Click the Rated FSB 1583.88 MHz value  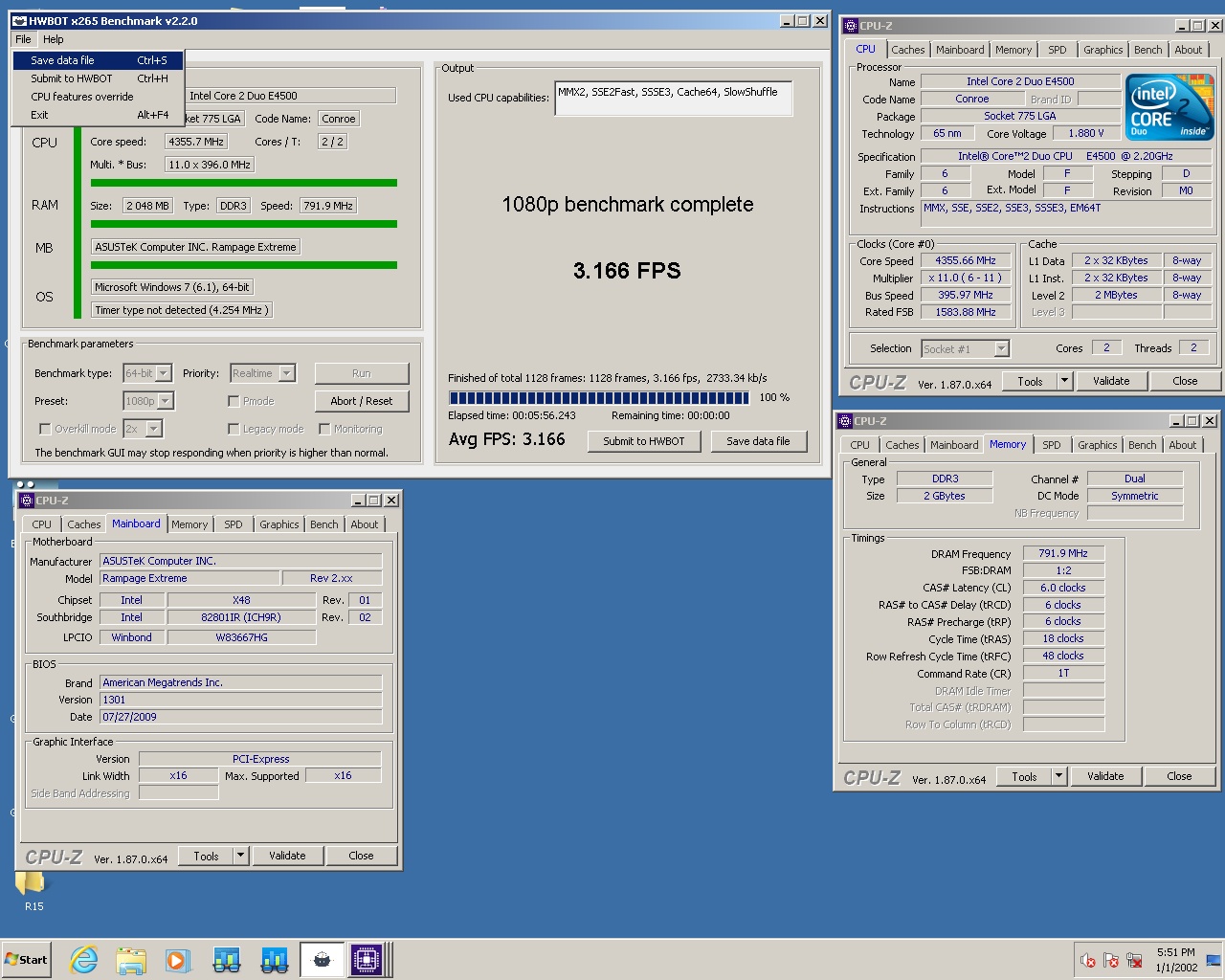coord(965,312)
